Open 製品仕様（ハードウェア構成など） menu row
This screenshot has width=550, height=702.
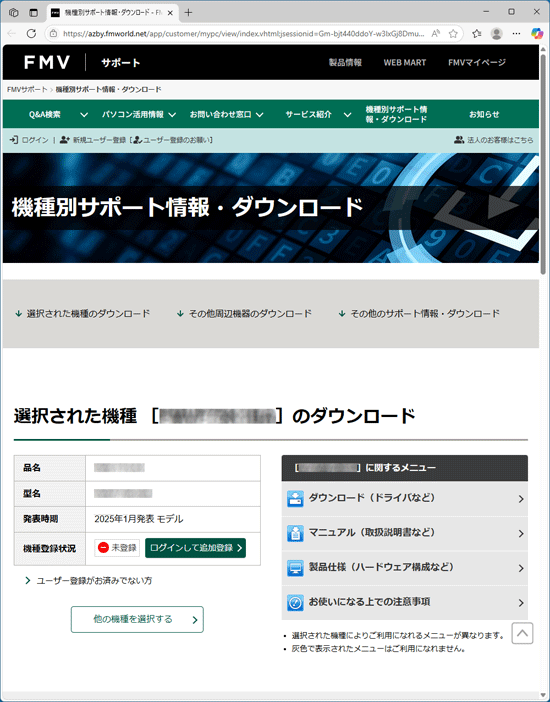coord(404,568)
